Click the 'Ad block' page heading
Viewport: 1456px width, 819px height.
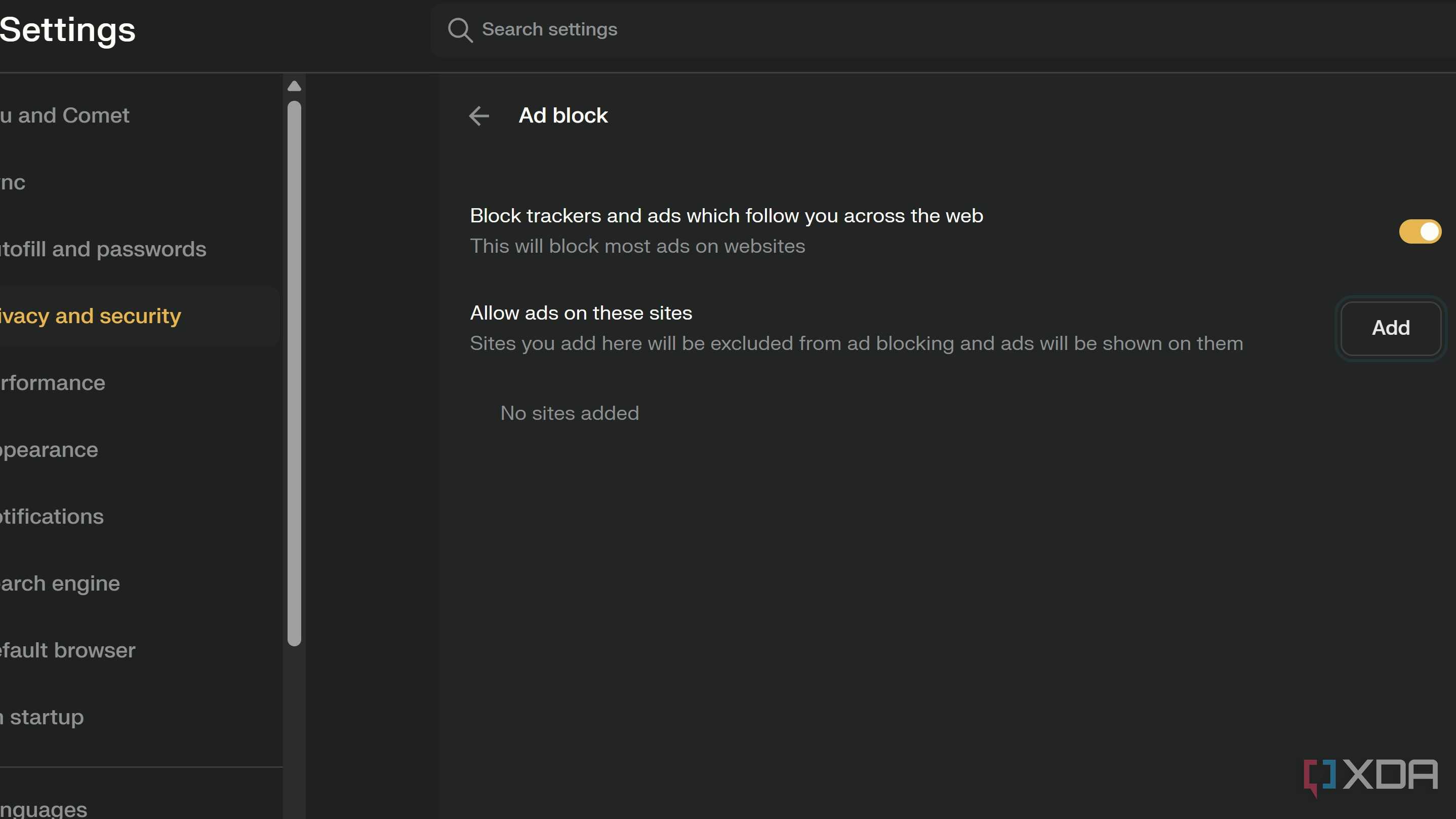click(x=563, y=115)
